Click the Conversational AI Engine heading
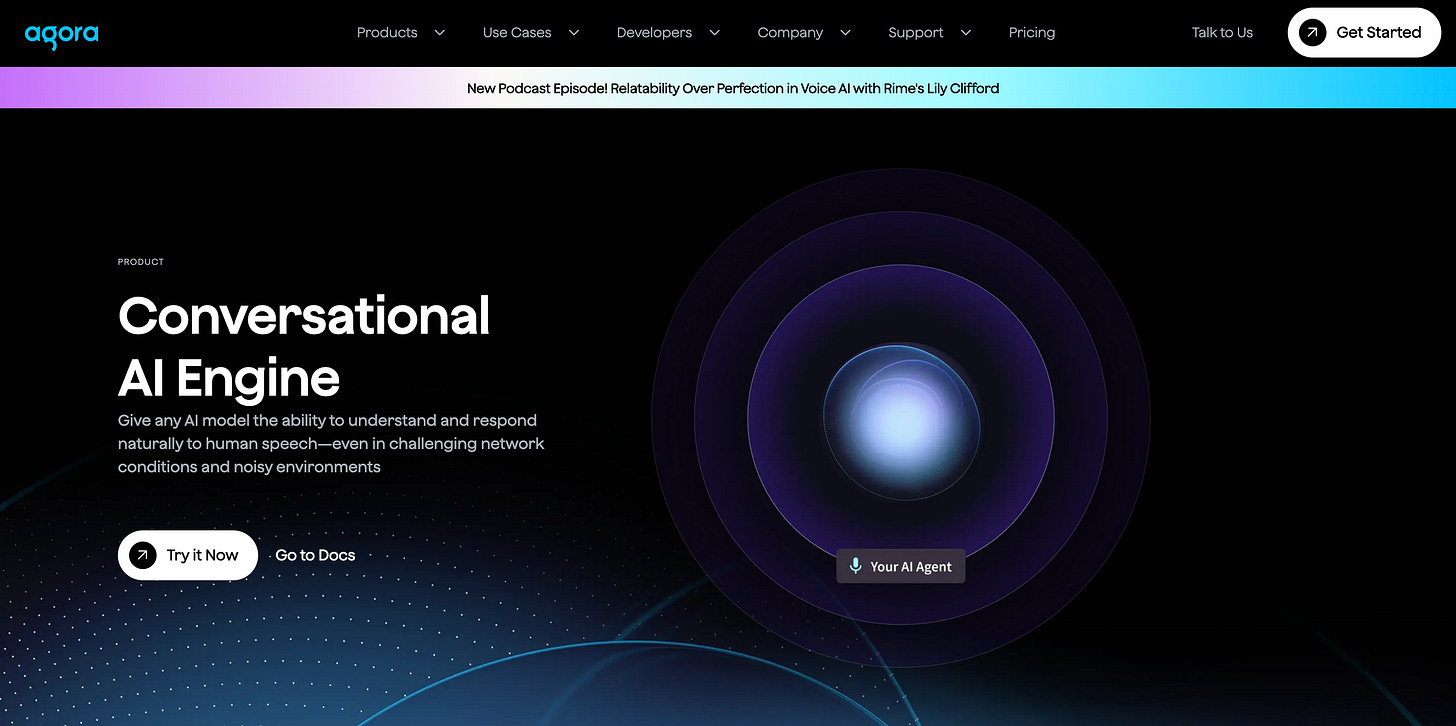 click(304, 346)
